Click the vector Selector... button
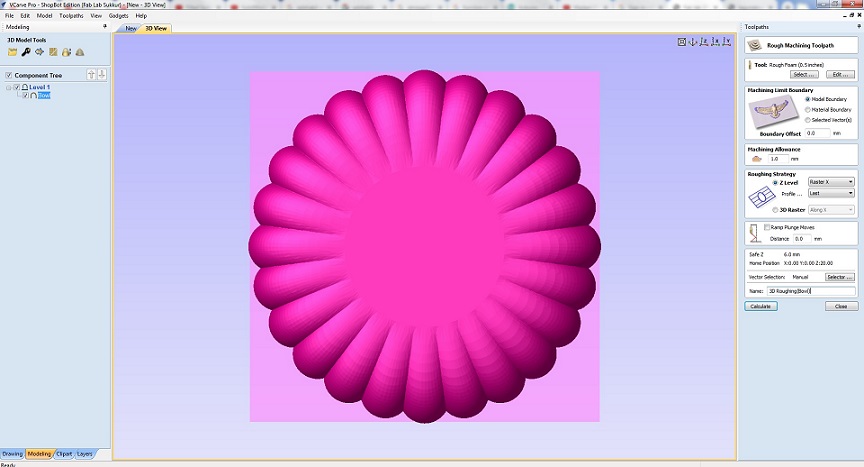Viewport: 864px width, 467px height. [840, 277]
